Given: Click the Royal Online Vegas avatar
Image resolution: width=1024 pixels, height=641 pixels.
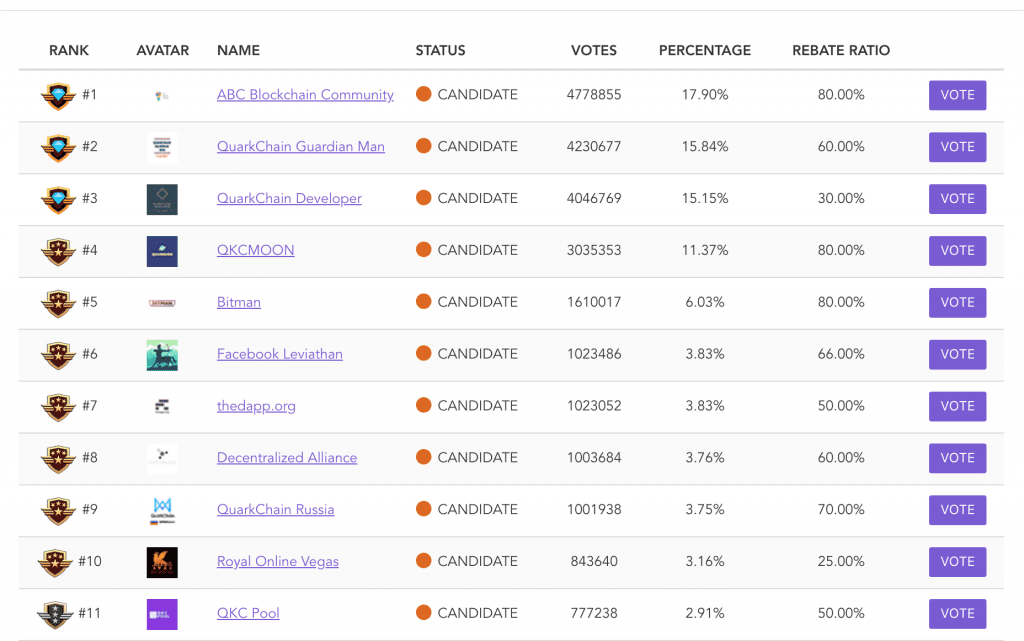Looking at the screenshot, I should point(162,562).
